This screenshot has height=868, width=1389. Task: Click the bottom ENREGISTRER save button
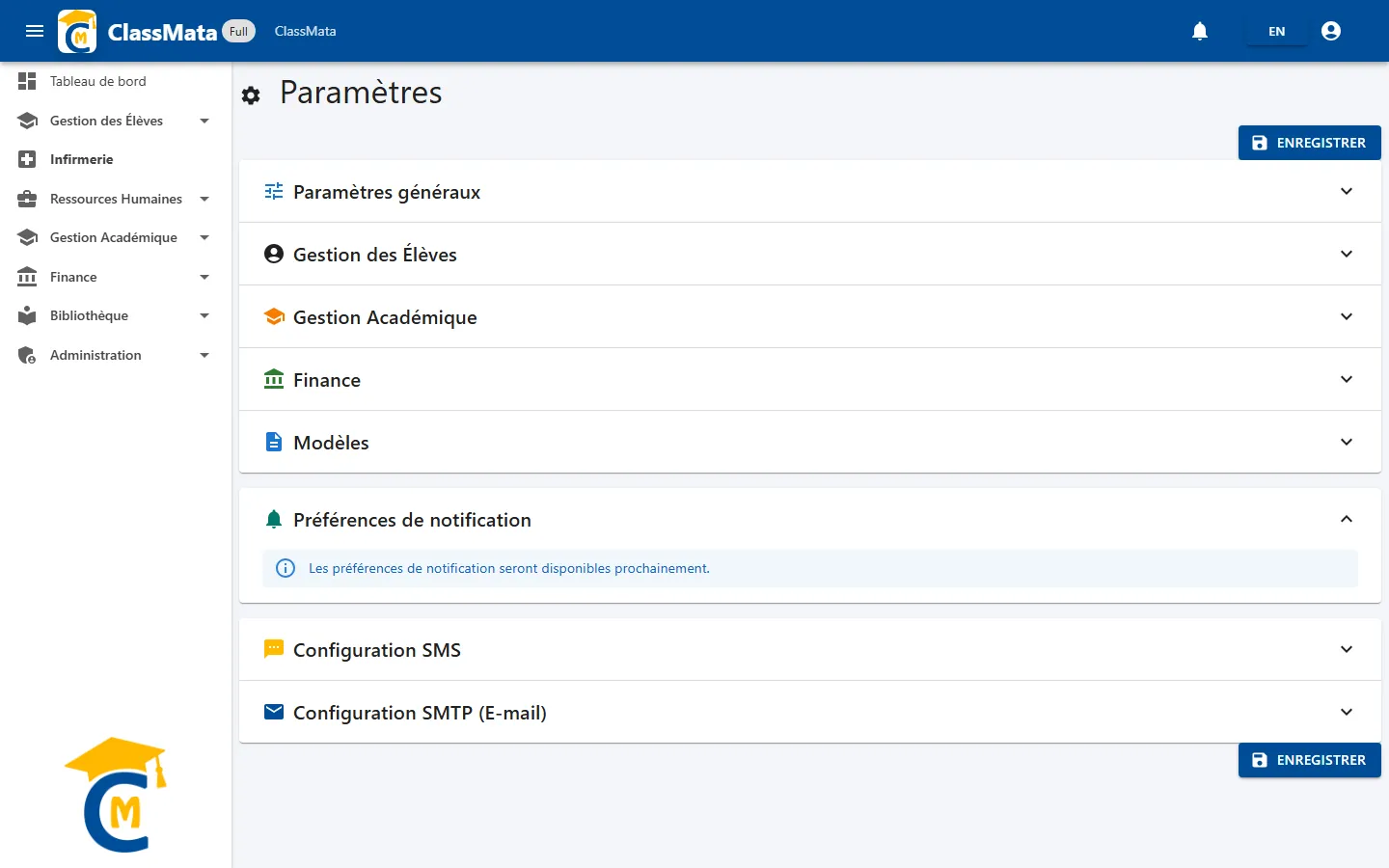[1310, 760]
